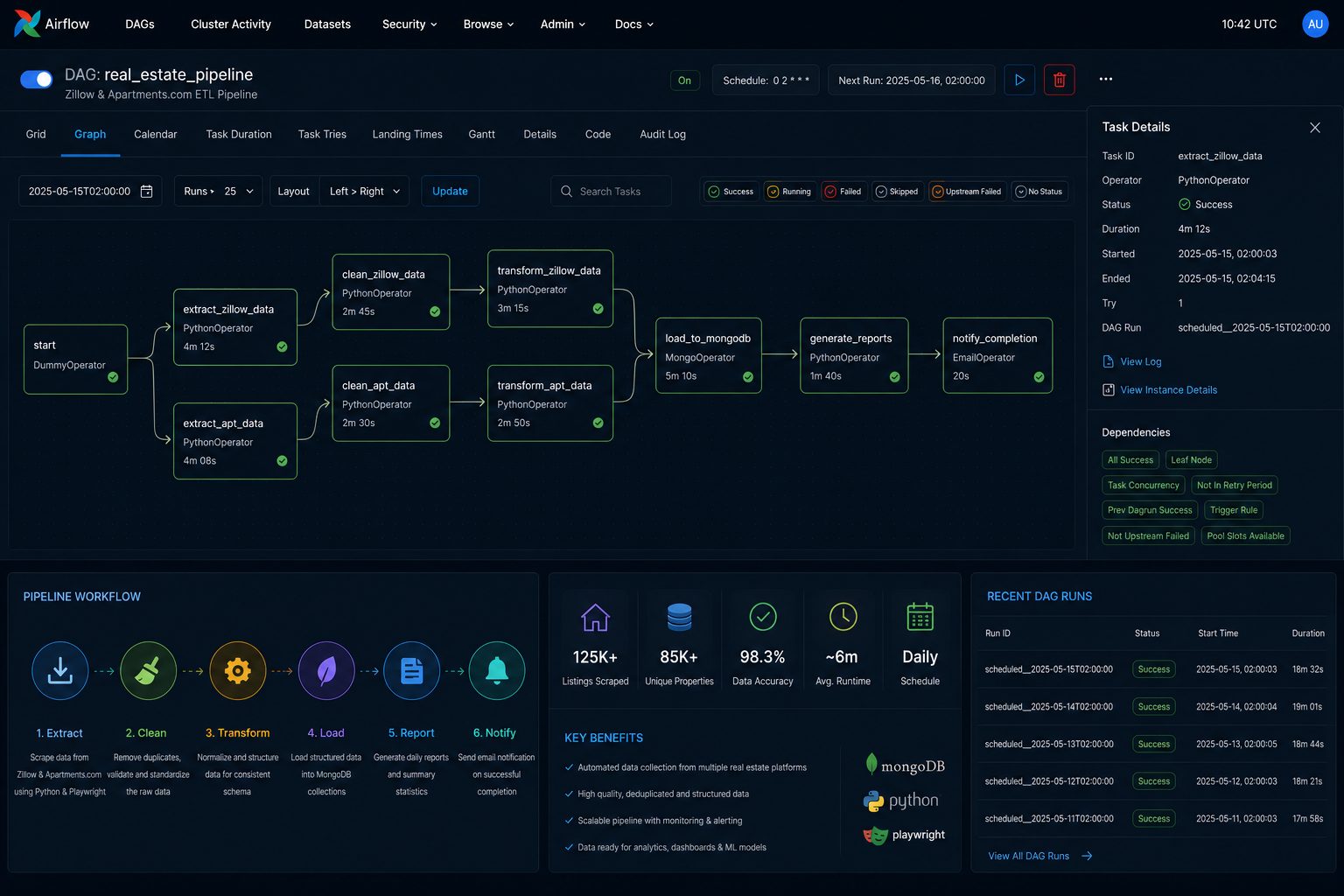Open the View Instance Details link

pos(1169,389)
